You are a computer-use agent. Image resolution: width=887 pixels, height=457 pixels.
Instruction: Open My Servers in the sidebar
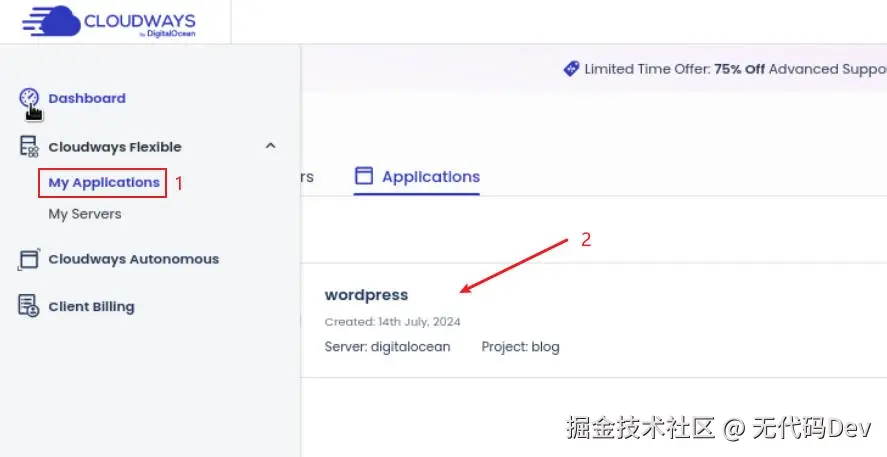[x=85, y=214]
